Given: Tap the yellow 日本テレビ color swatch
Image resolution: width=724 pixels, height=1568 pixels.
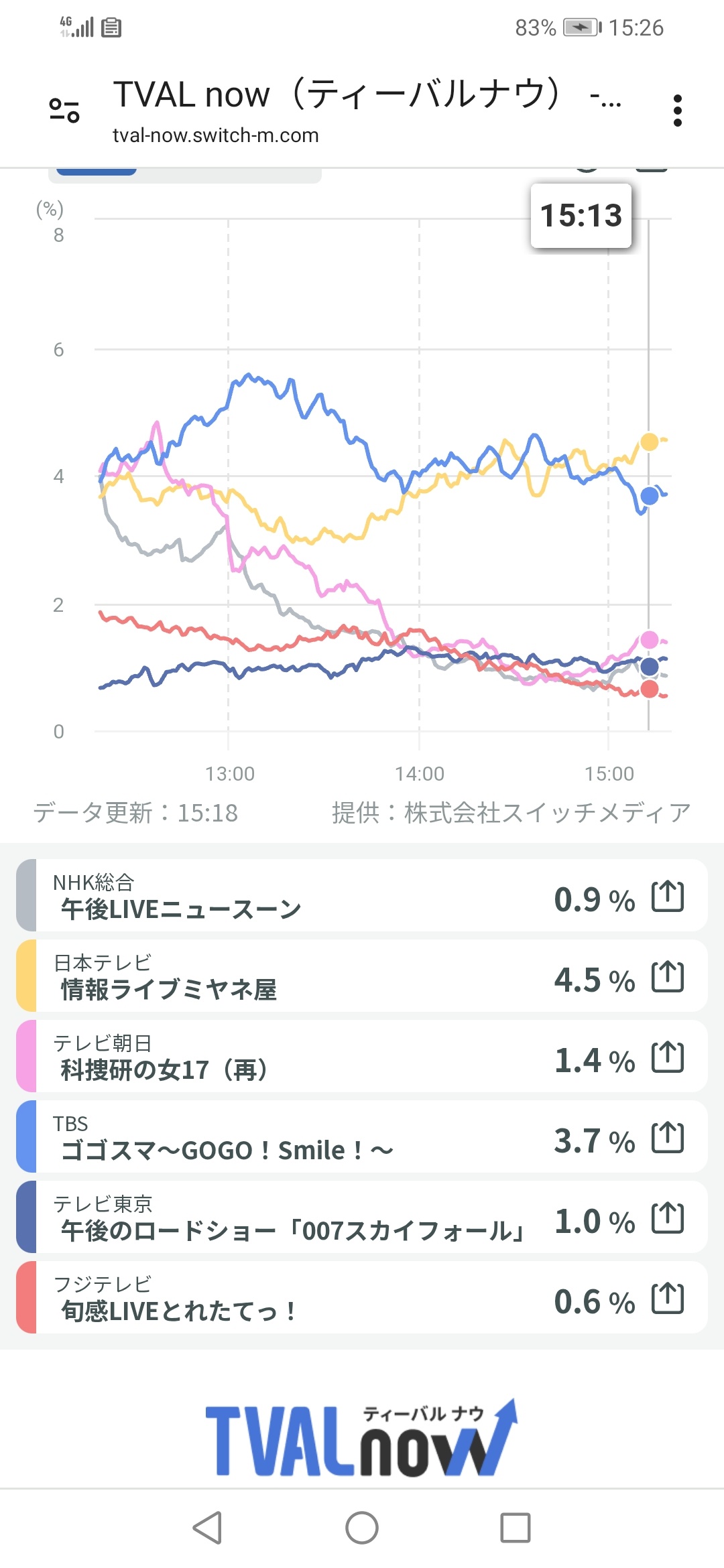Looking at the screenshot, I should click(26, 977).
